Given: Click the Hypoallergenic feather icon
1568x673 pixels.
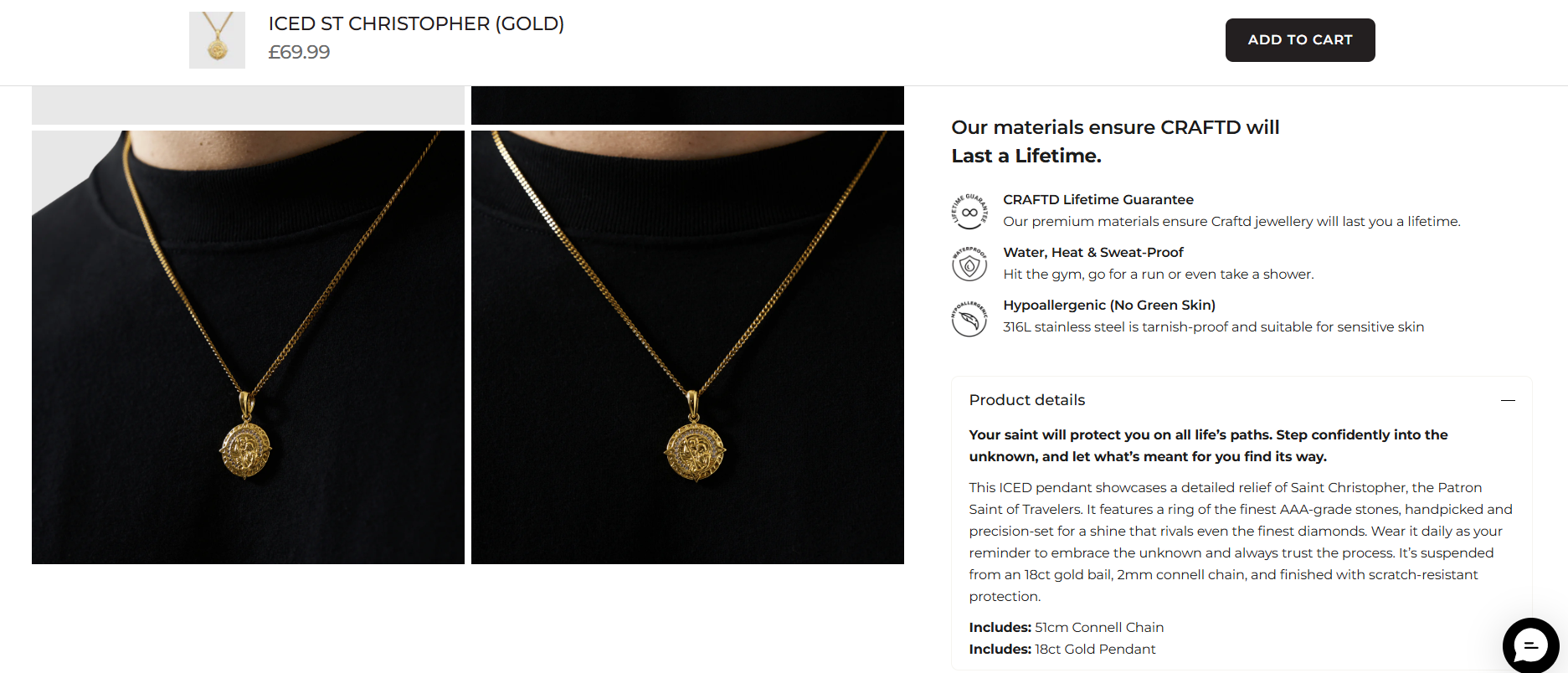Looking at the screenshot, I should [969, 317].
